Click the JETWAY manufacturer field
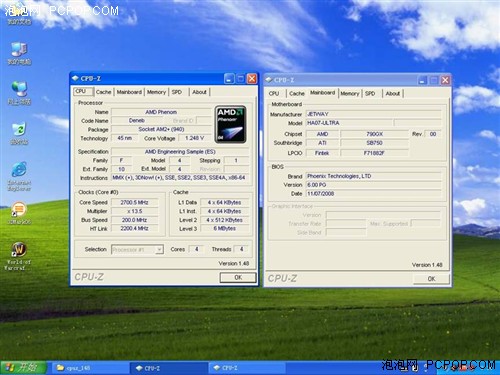 pyautogui.click(x=373, y=114)
